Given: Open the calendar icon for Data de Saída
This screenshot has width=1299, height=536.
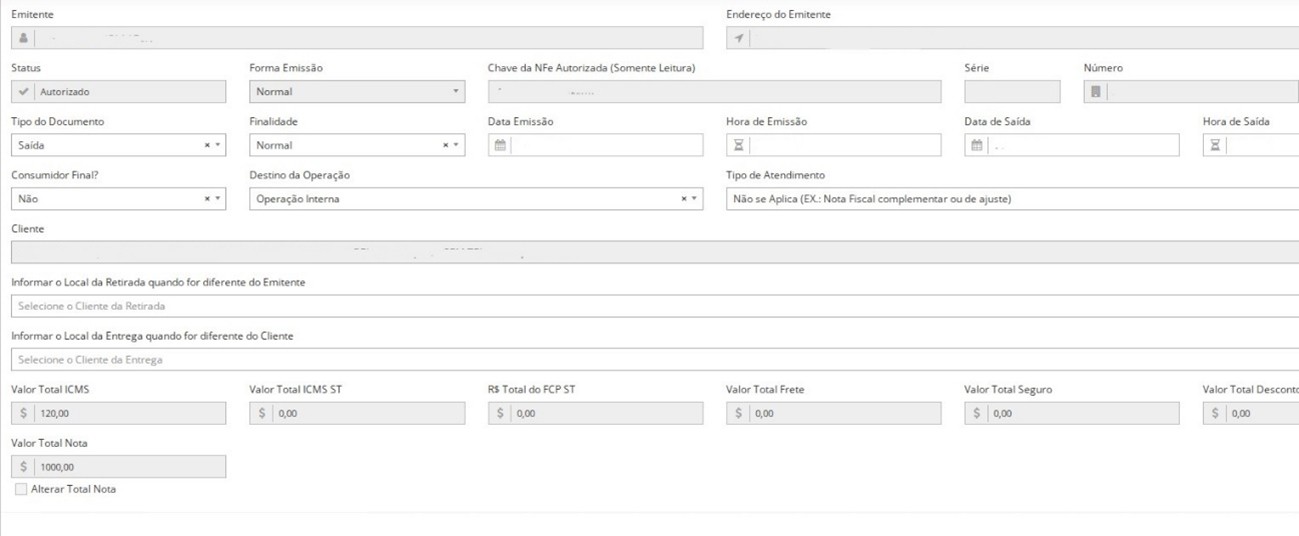Looking at the screenshot, I should [977, 145].
